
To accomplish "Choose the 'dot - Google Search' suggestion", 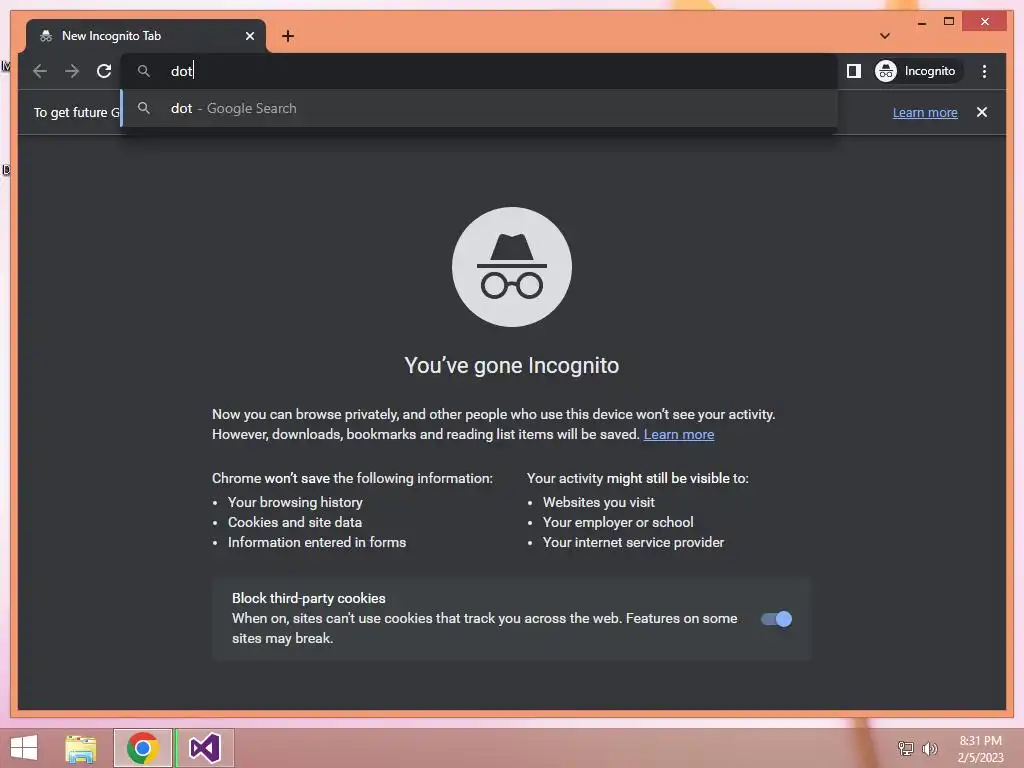I will click(480, 108).
